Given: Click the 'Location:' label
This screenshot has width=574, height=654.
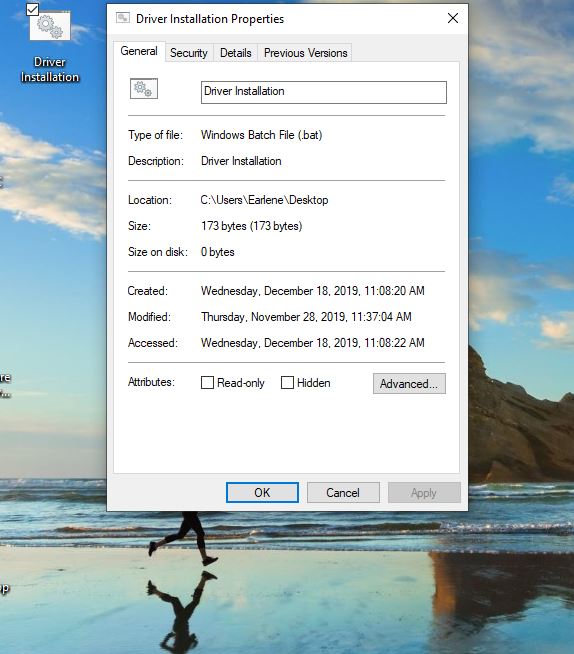Looking at the screenshot, I should (x=150, y=200).
